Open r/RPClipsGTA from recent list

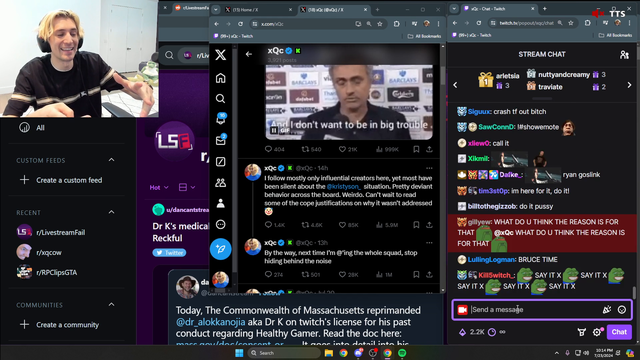[x=47, y=272]
